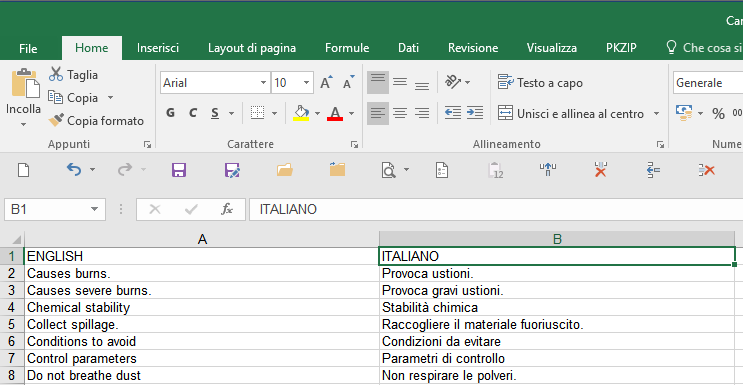Increase font size with the large A icon

point(326,82)
